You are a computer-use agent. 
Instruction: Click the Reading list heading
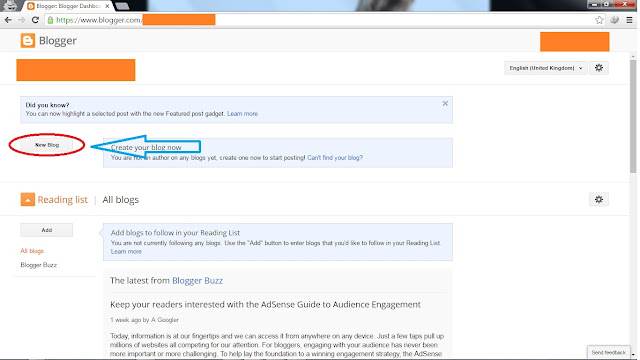tap(62, 200)
